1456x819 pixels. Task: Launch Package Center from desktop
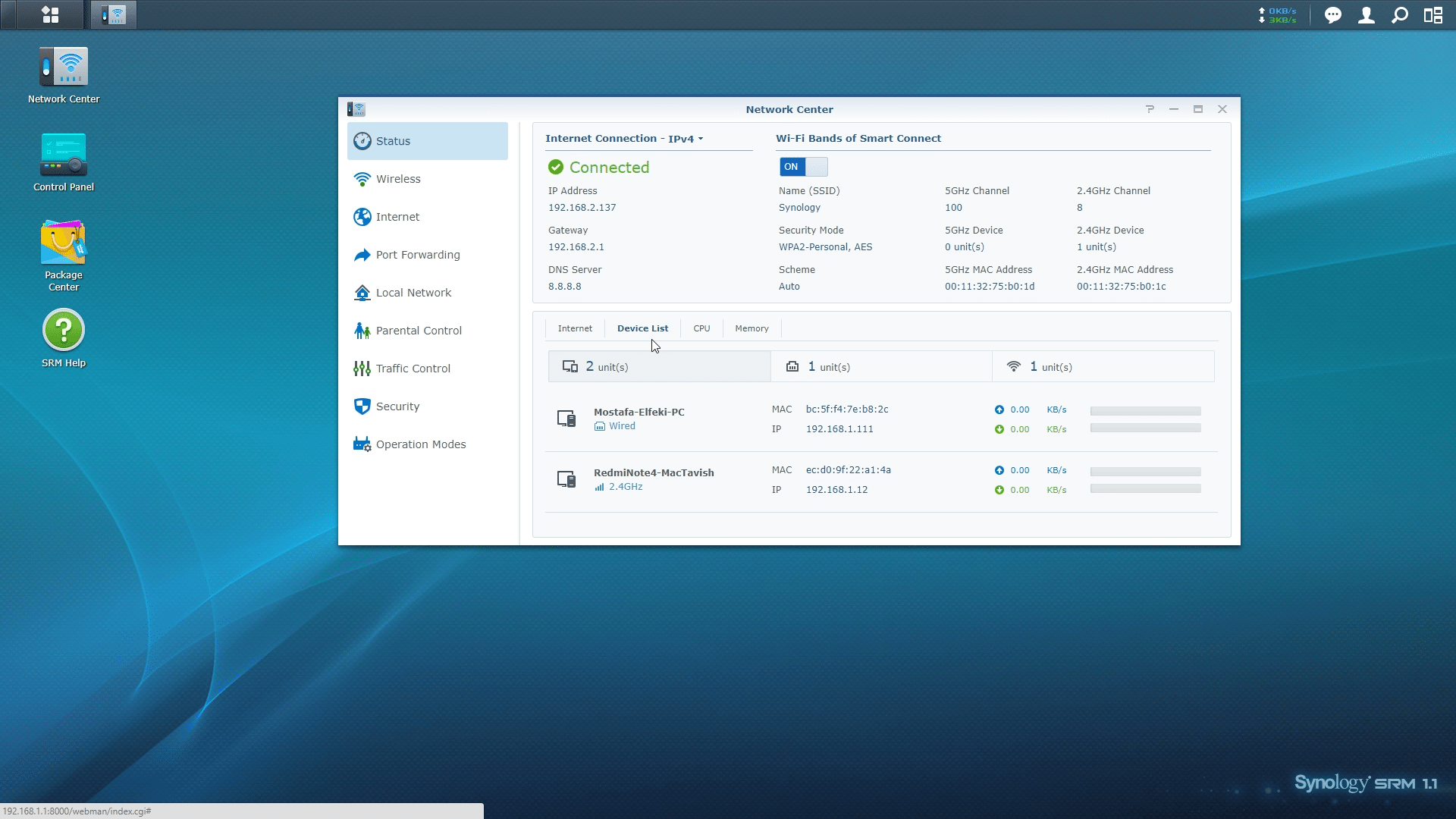64,244
